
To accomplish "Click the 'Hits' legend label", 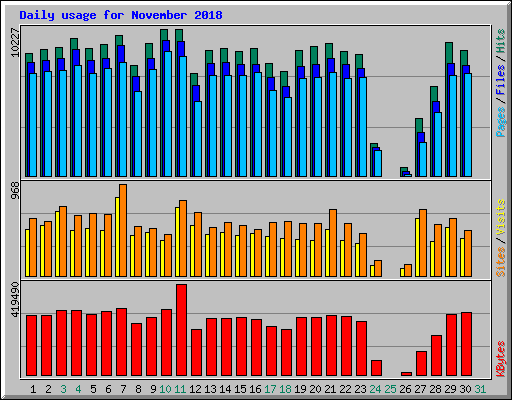I will pos(500,41).
